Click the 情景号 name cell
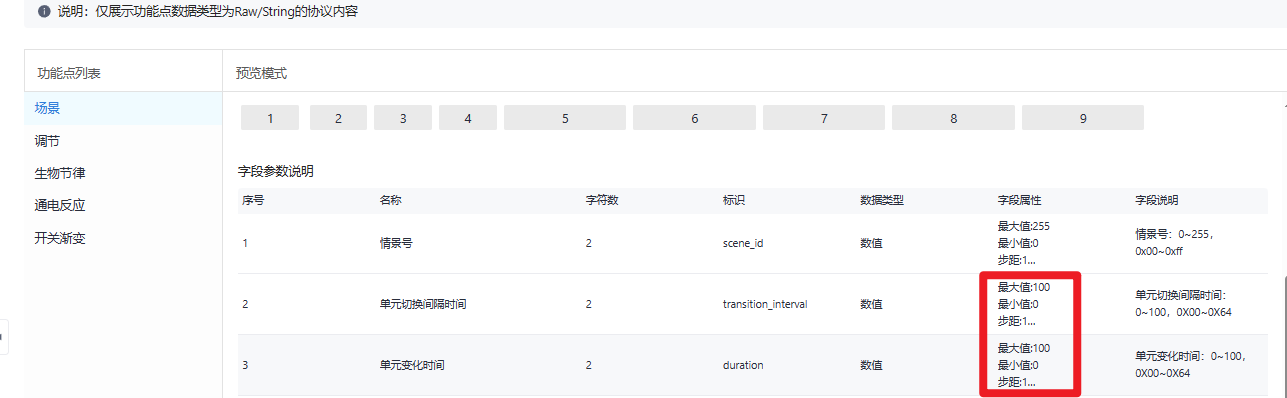The image size is (1287, 398). tap(397, 243)
